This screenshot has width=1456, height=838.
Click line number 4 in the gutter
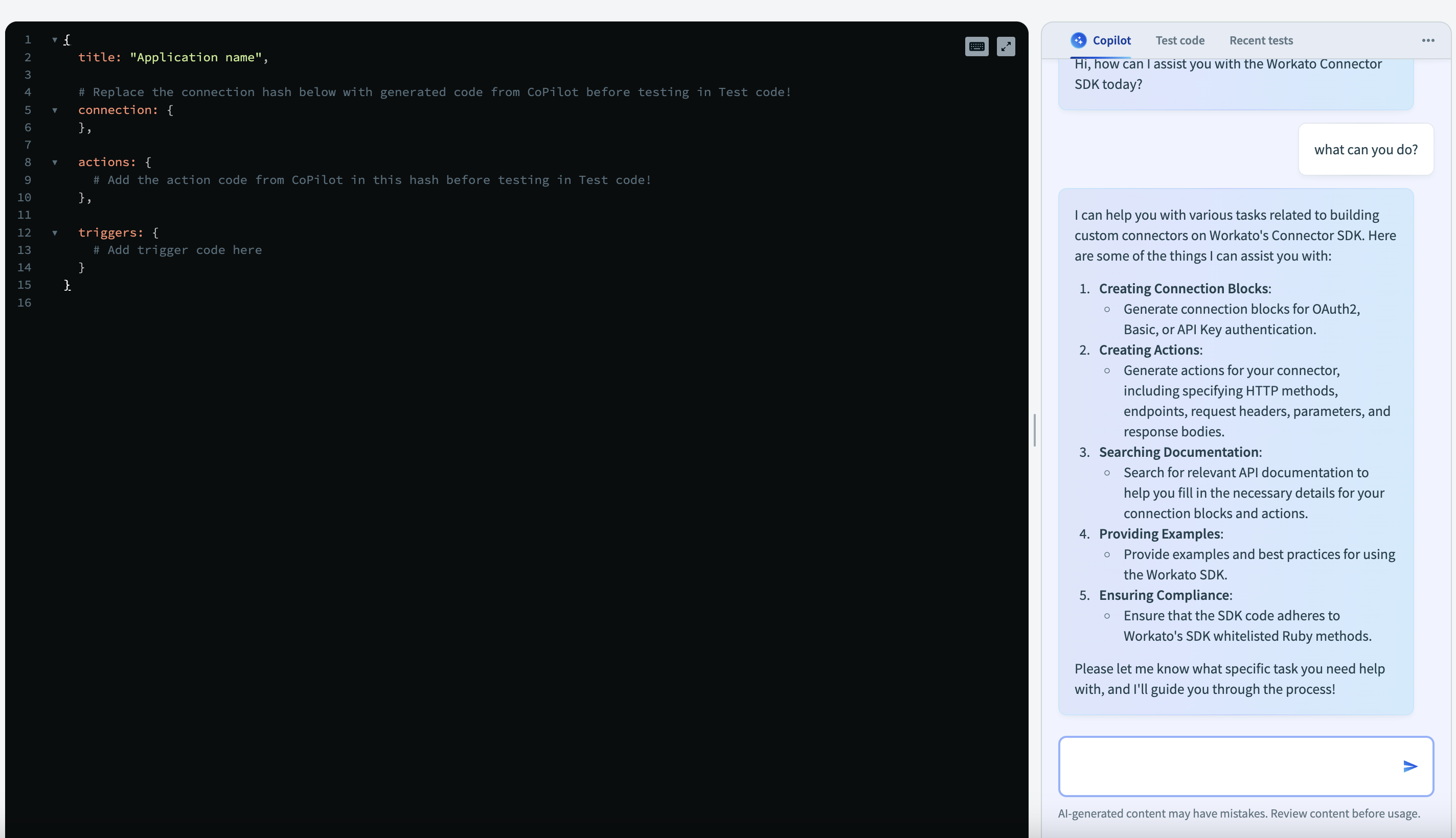point(27,92)
